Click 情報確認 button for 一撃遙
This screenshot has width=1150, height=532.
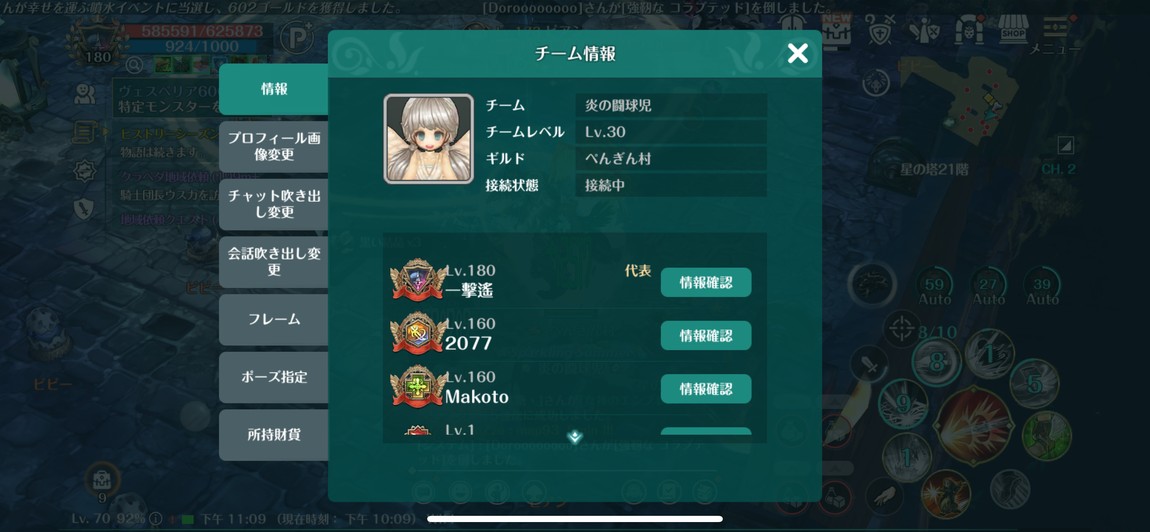[x=706, y=283]
